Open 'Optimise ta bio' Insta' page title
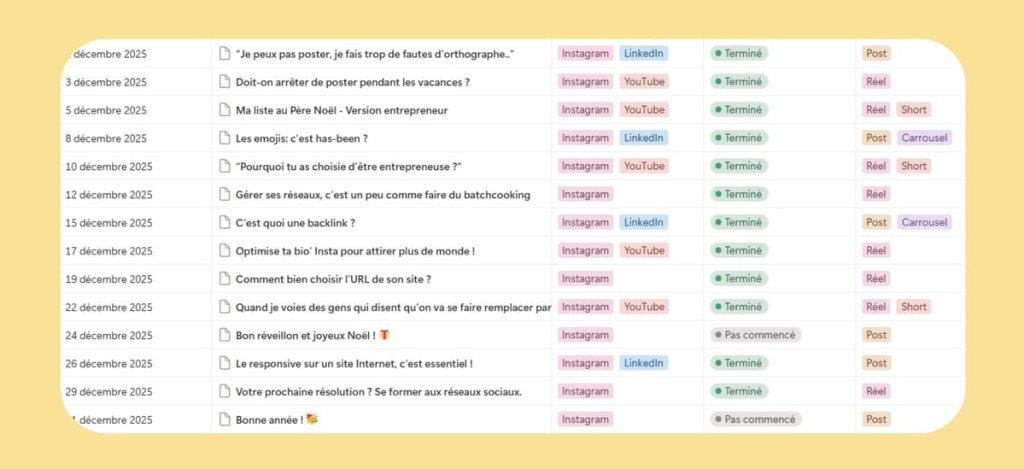 [354, 251]
